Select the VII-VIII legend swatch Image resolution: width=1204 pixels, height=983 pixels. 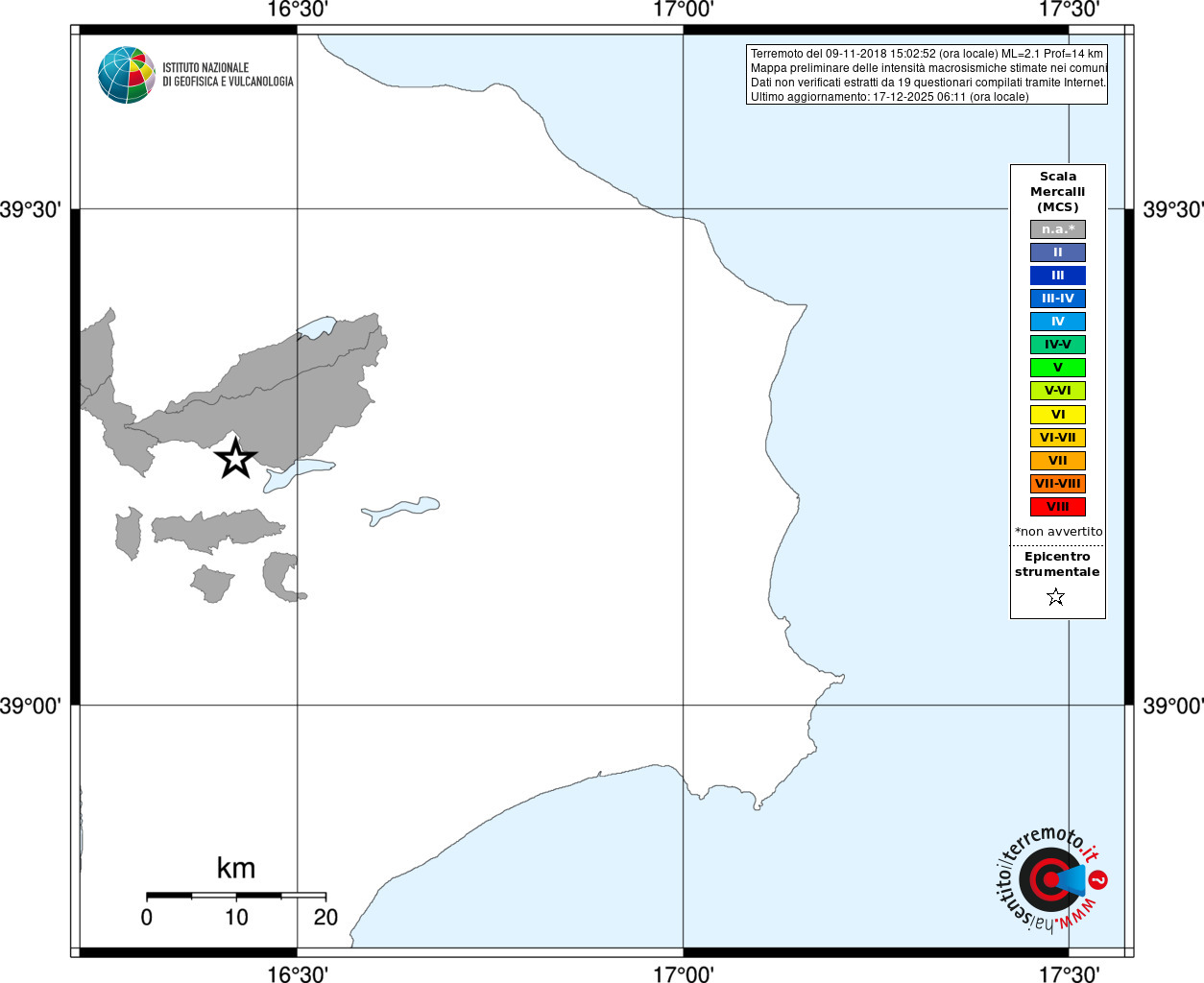pos(1058,484)
